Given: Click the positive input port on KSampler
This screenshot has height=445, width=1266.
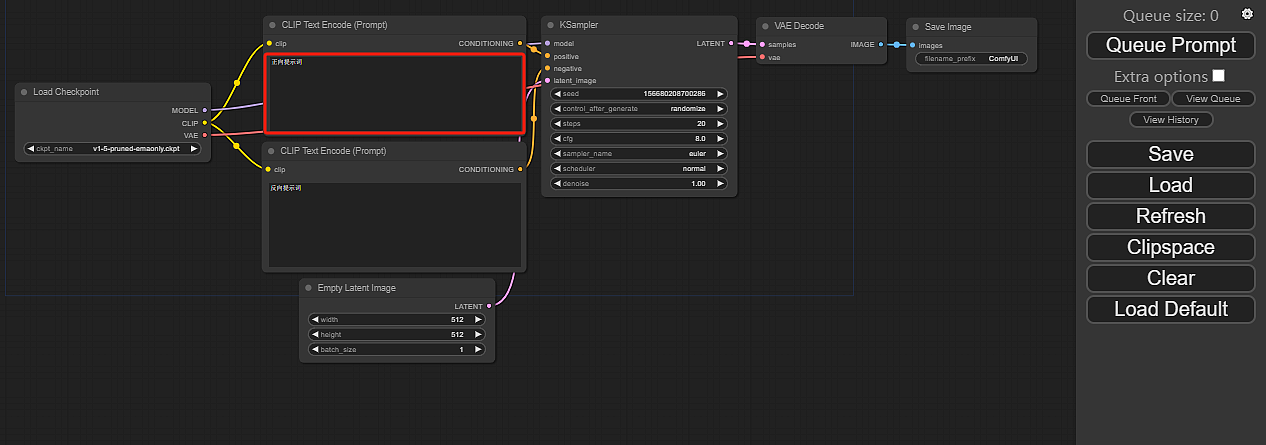Looking at the screenshot, I should pyautogui.click(x=547, y=56).
